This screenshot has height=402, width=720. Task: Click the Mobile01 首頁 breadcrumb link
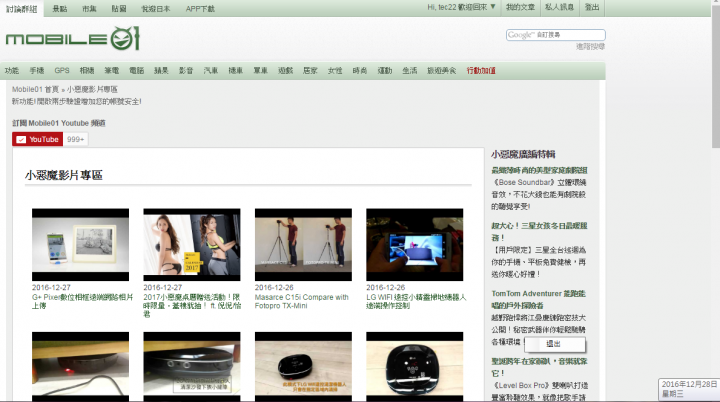coord(35,89)
